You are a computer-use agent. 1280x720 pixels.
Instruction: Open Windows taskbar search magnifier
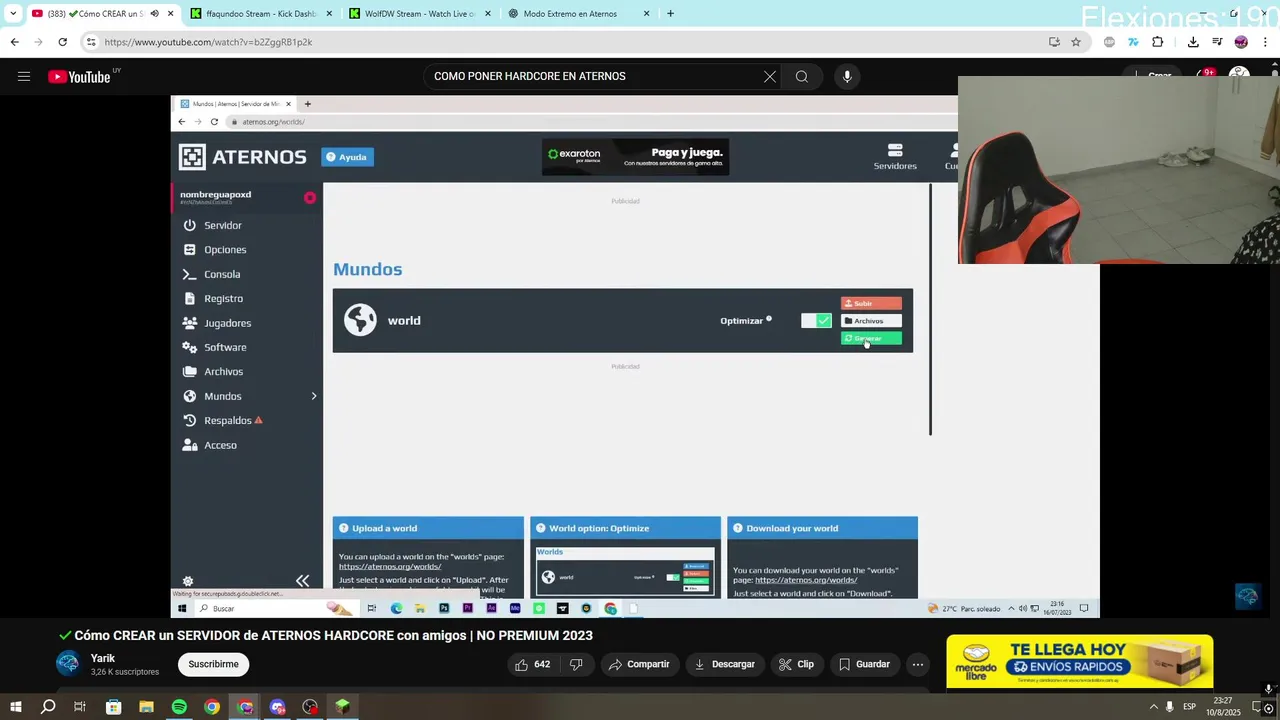click(x=48, y=707)
